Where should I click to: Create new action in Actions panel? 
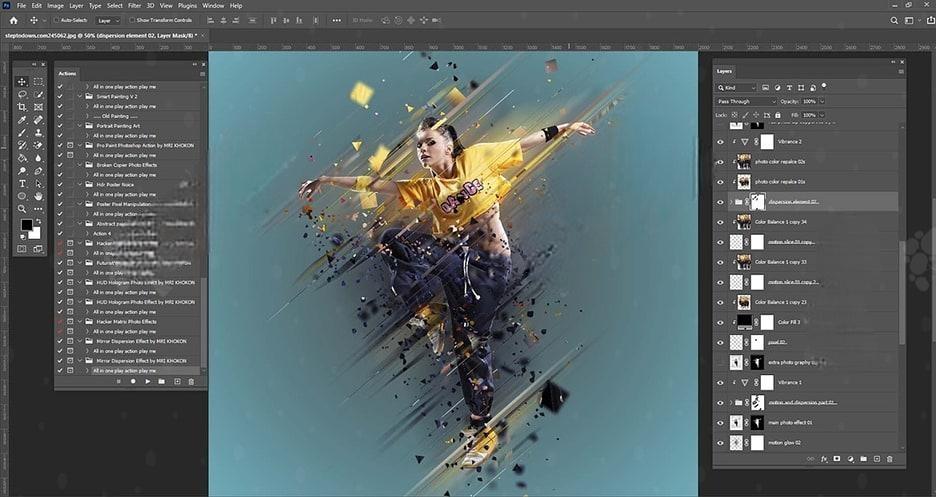click(x=177, y=381)
